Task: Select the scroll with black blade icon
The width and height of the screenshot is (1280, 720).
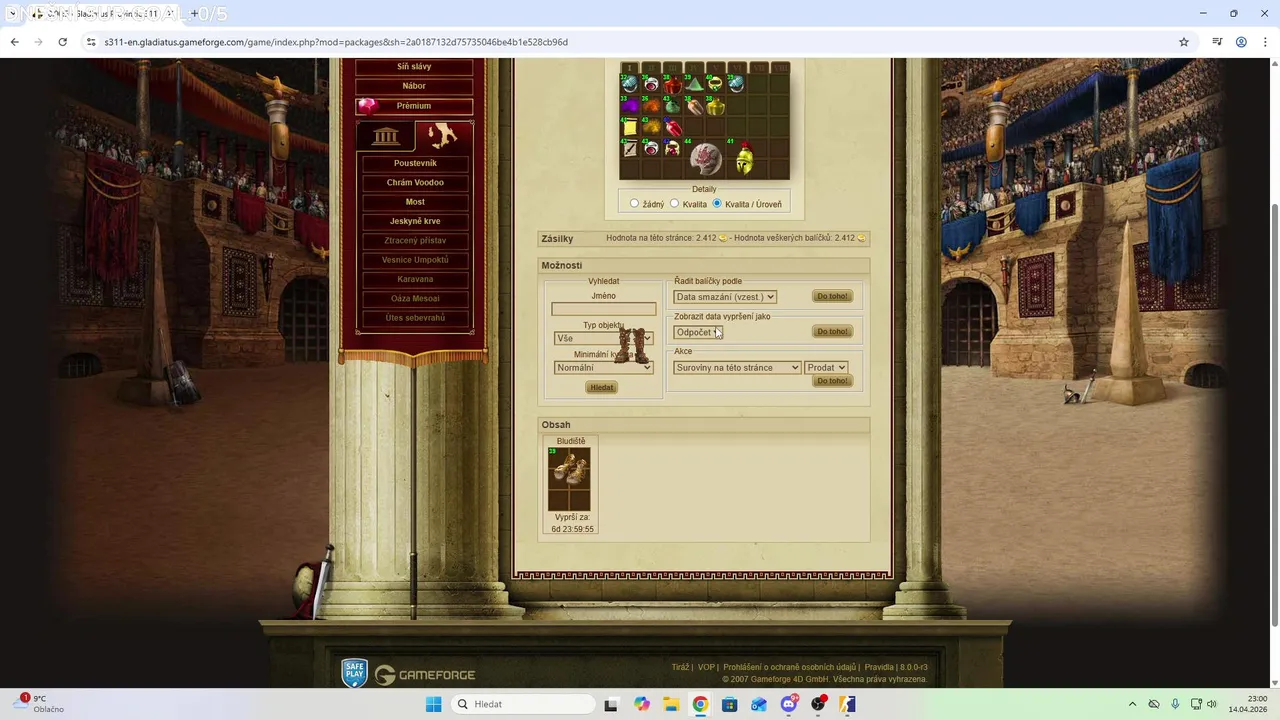Action: [x=630, y=148]
